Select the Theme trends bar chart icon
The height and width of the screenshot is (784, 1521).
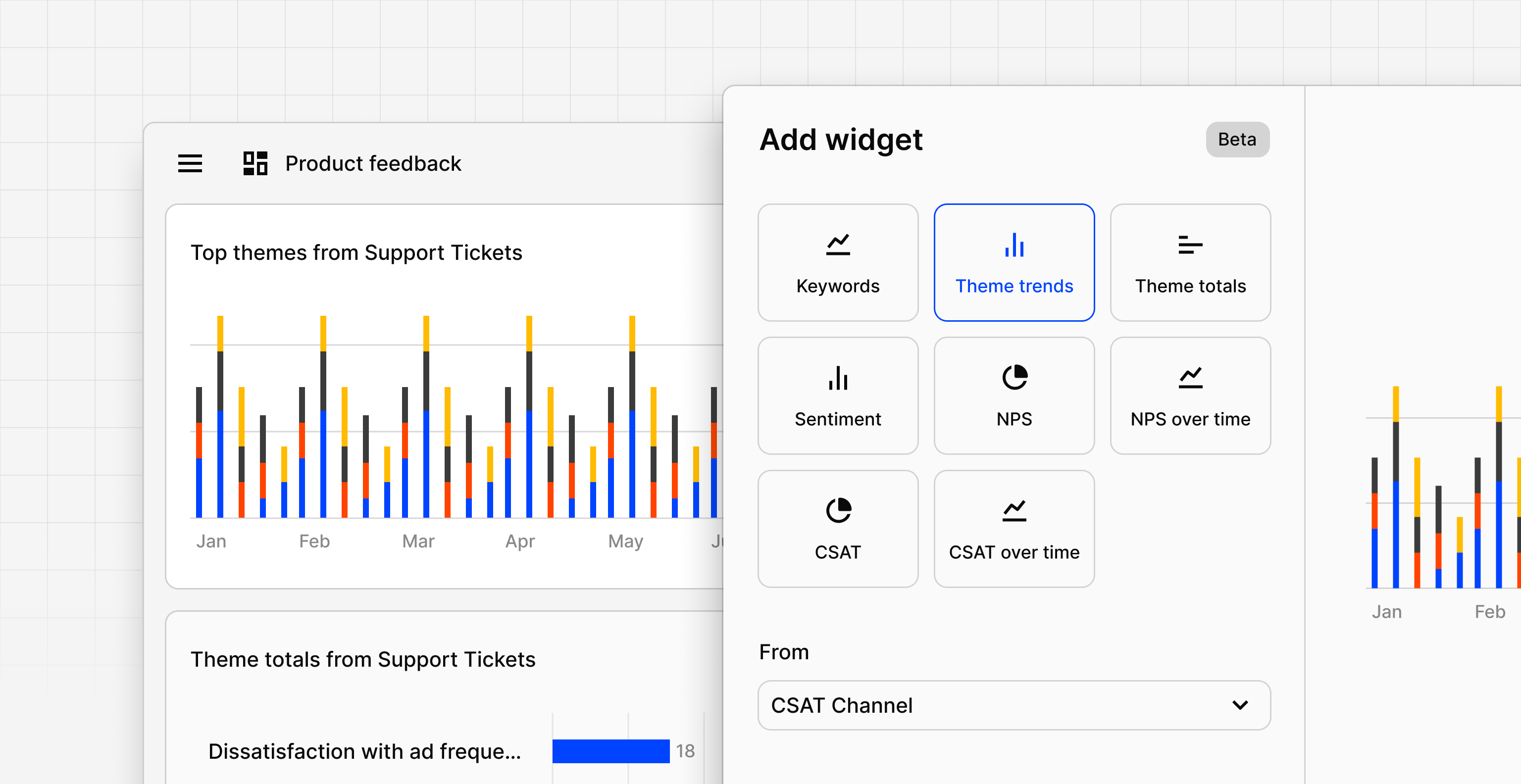(x=1014, y=245)
